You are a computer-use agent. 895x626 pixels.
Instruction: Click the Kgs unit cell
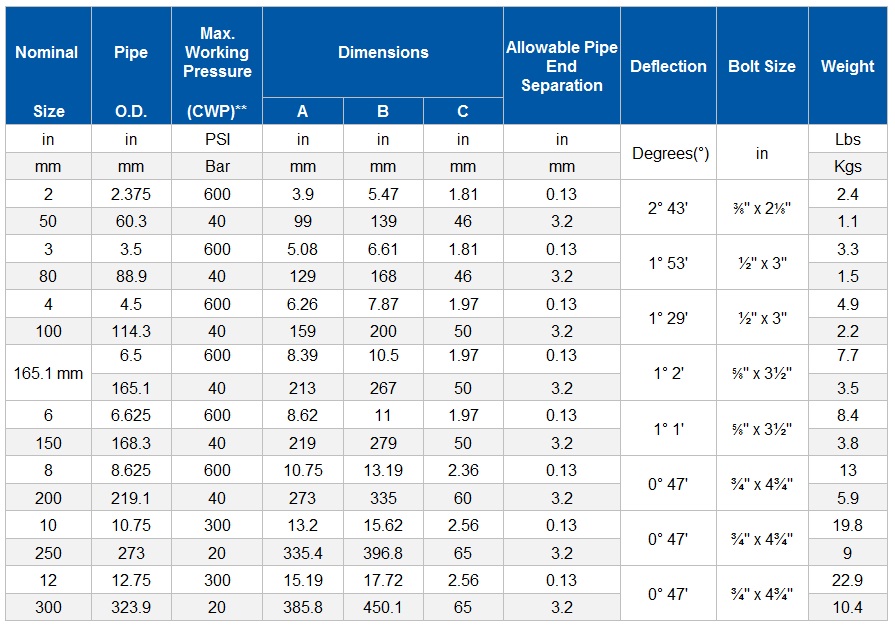(x=847, y=166)
